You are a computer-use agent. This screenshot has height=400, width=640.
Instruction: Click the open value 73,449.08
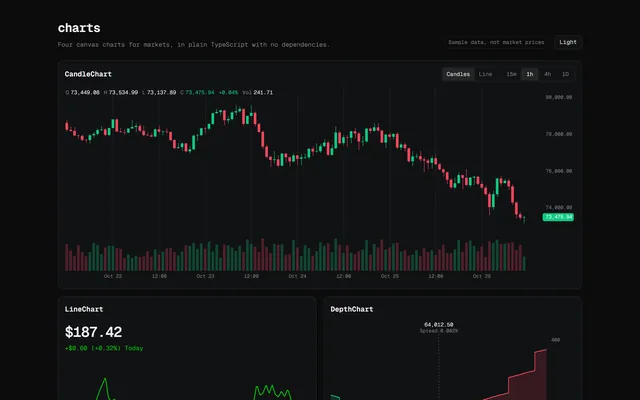85,93
